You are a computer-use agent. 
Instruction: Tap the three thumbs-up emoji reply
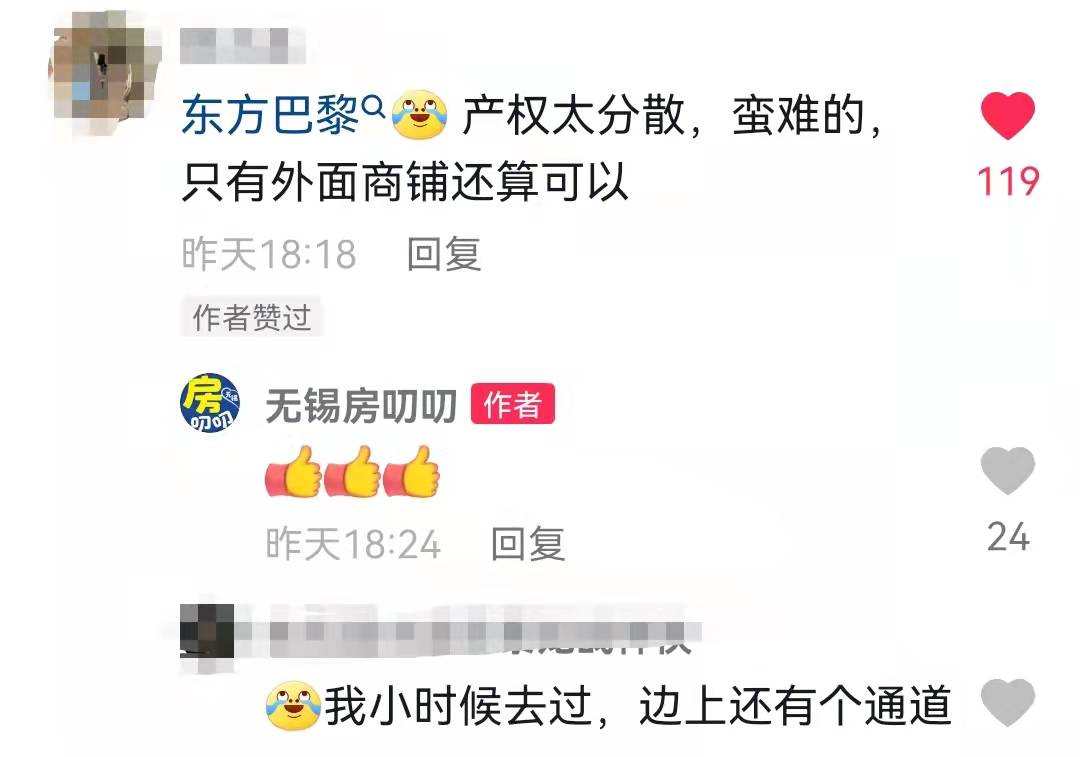pos(353,471)
